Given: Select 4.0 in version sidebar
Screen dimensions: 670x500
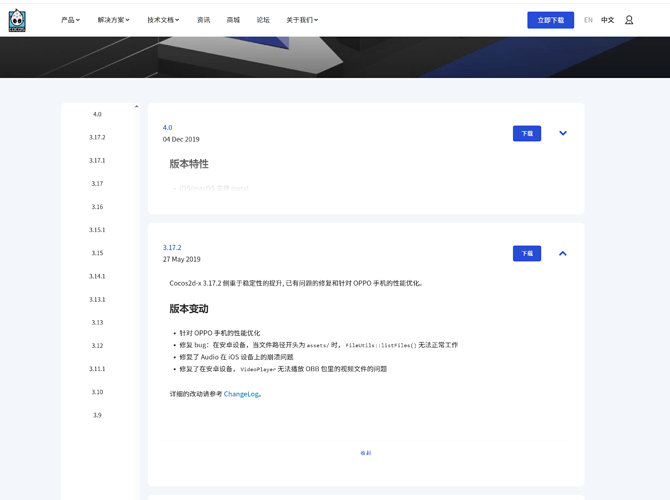Looking at the screenshot, I should coord(97,114).
